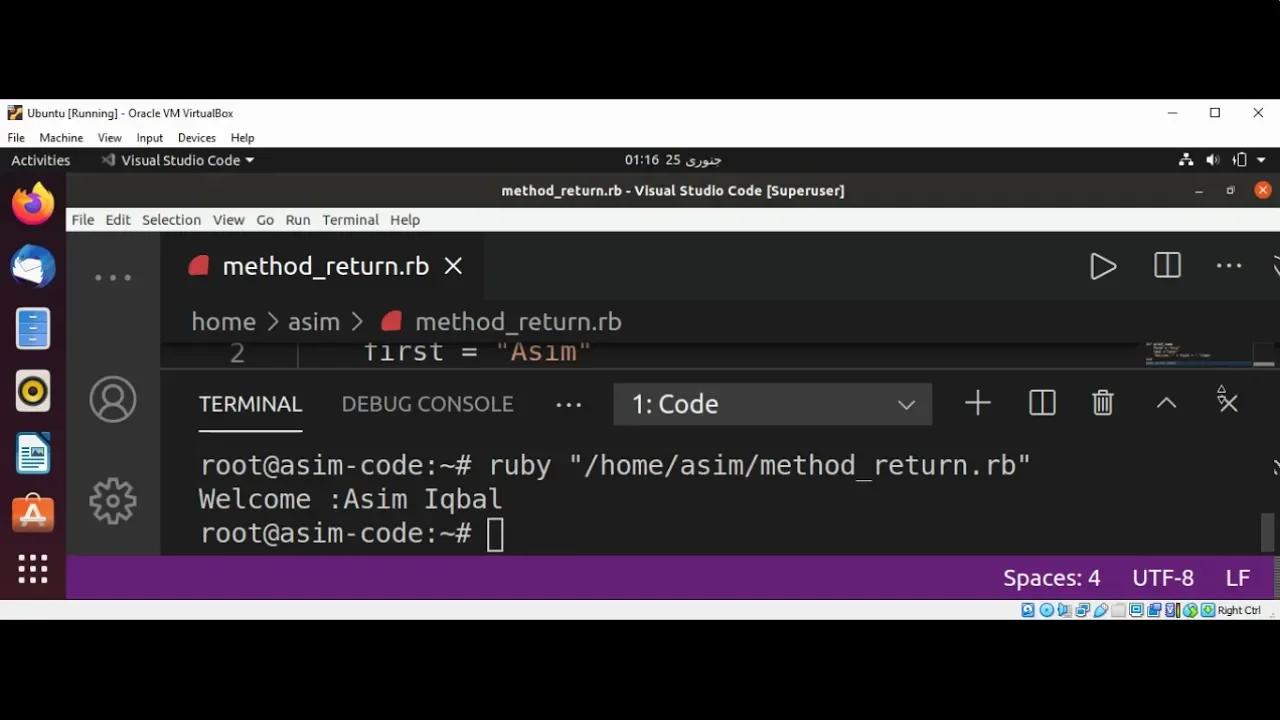Screen dimensions: 1280x720
Task: Select UTF-8 encoding in the status bar
Action: [x=1162, y=577]
